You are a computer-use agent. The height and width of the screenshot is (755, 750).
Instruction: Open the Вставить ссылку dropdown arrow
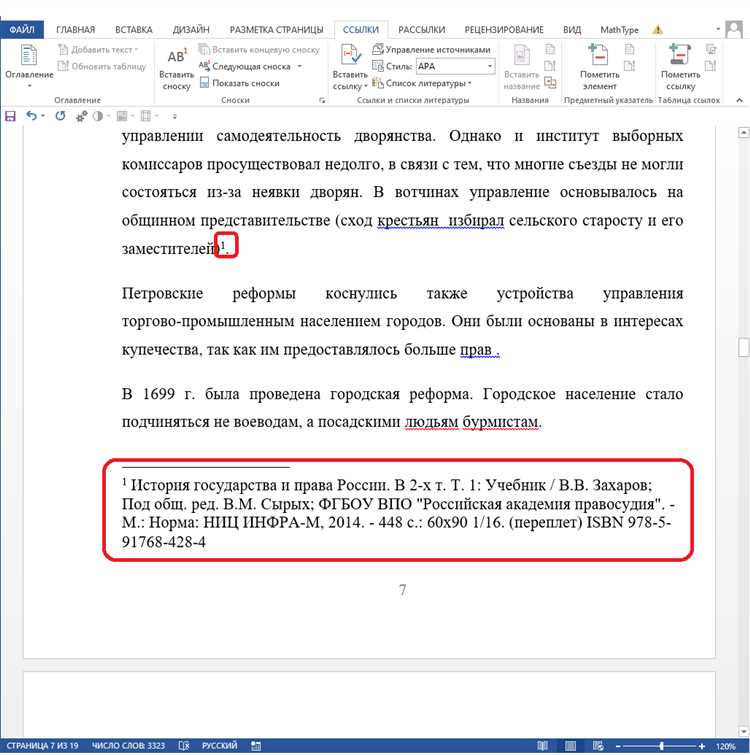[365, 86]
